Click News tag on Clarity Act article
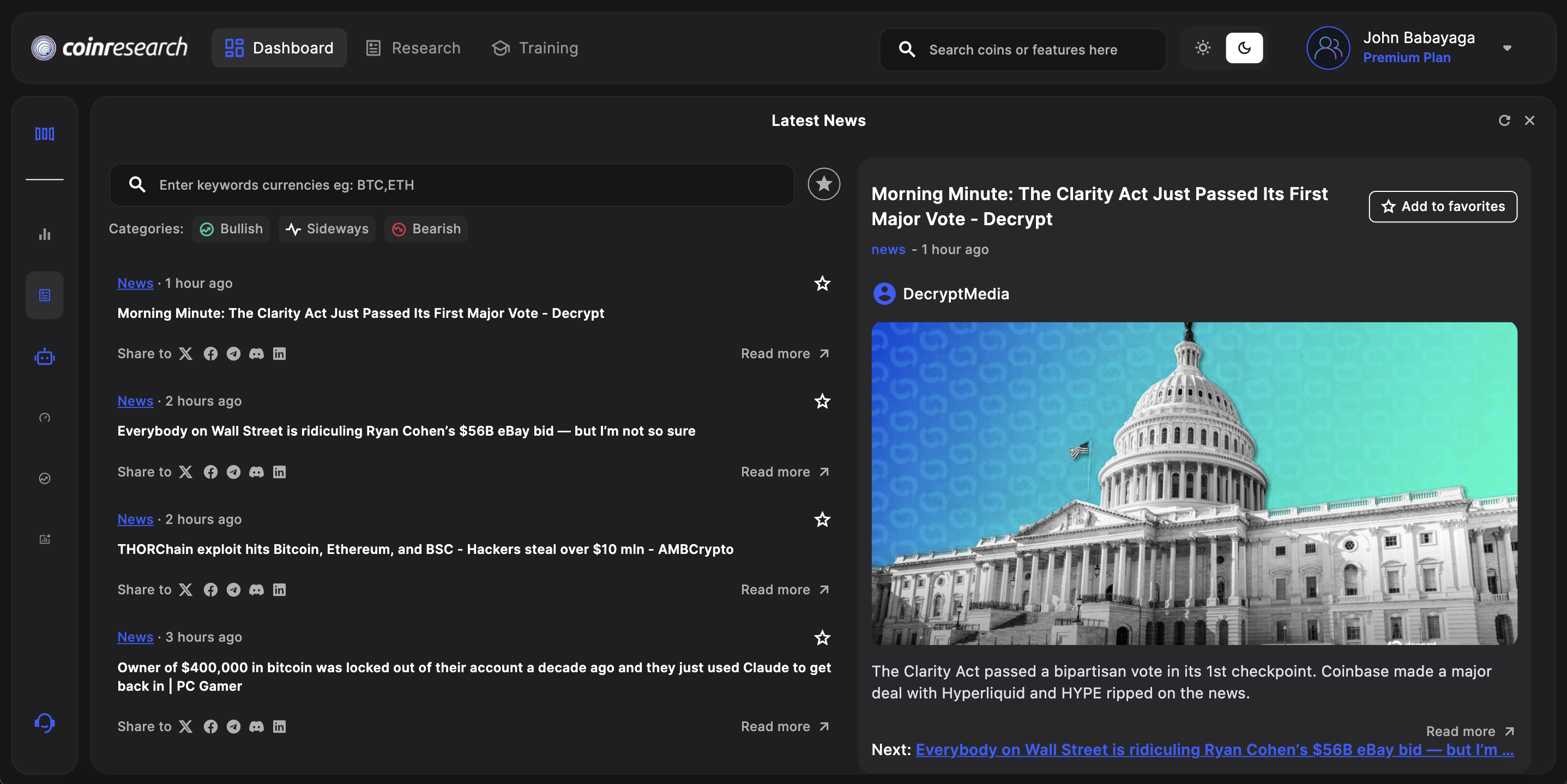1567x784 pixels. tap(135, 283)
